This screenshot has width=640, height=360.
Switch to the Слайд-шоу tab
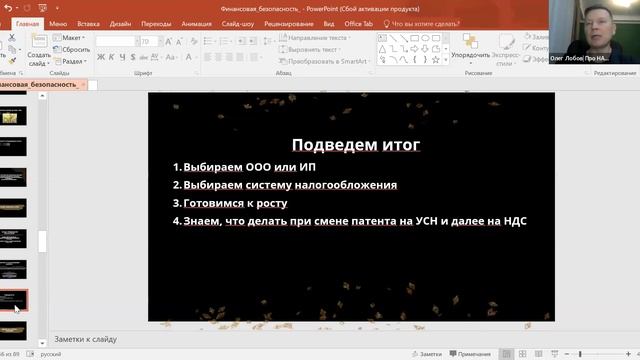[x=238, y=24]
